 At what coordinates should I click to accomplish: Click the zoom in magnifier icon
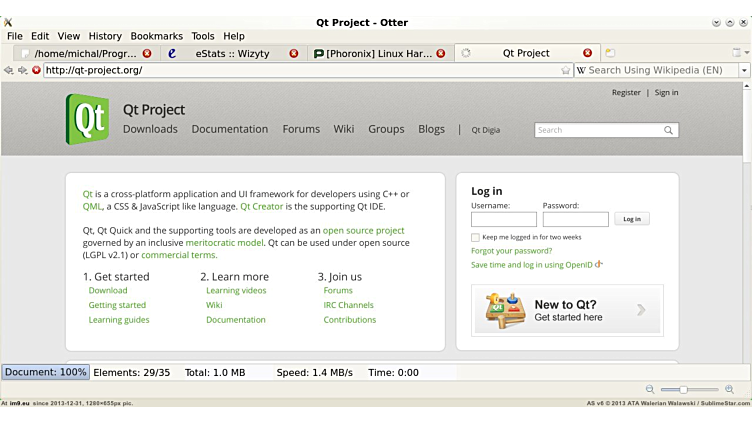tap(730, 389)
